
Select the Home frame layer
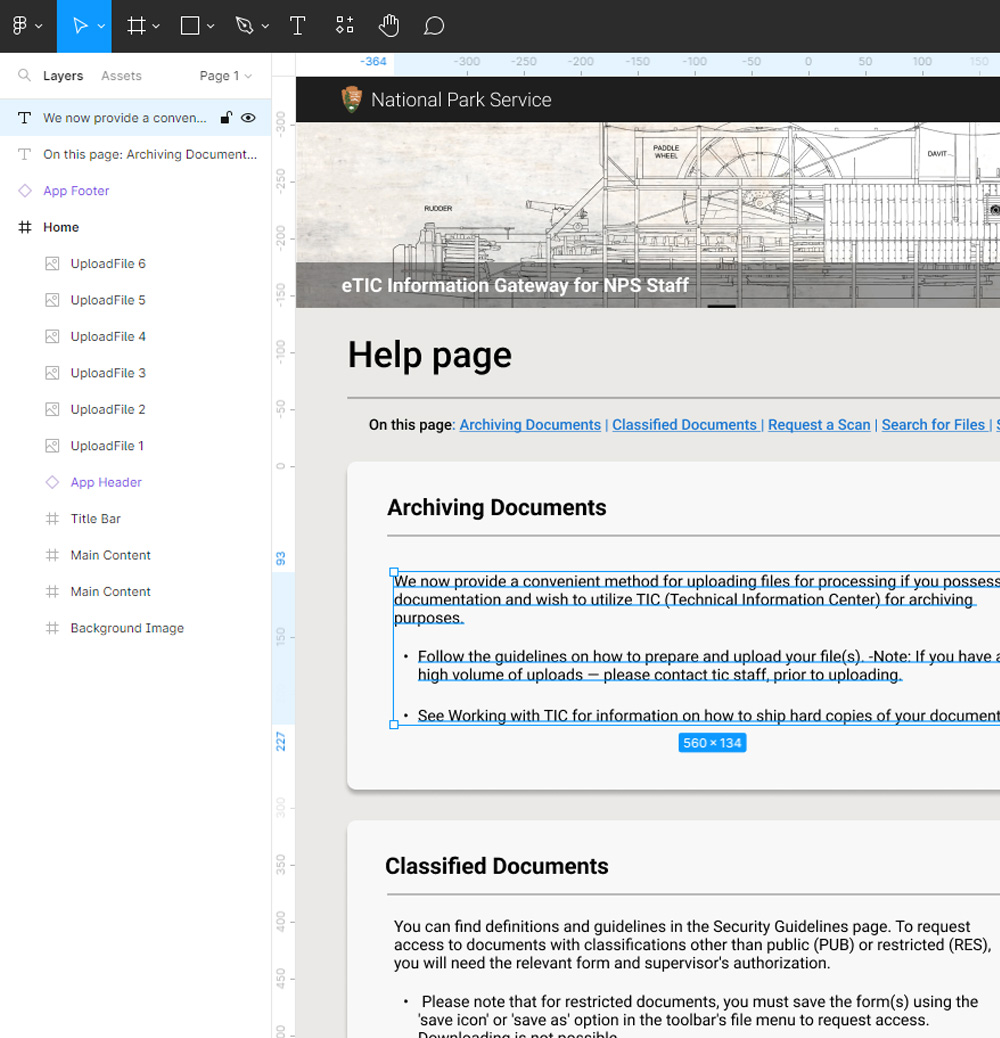[x=135, y=227]
